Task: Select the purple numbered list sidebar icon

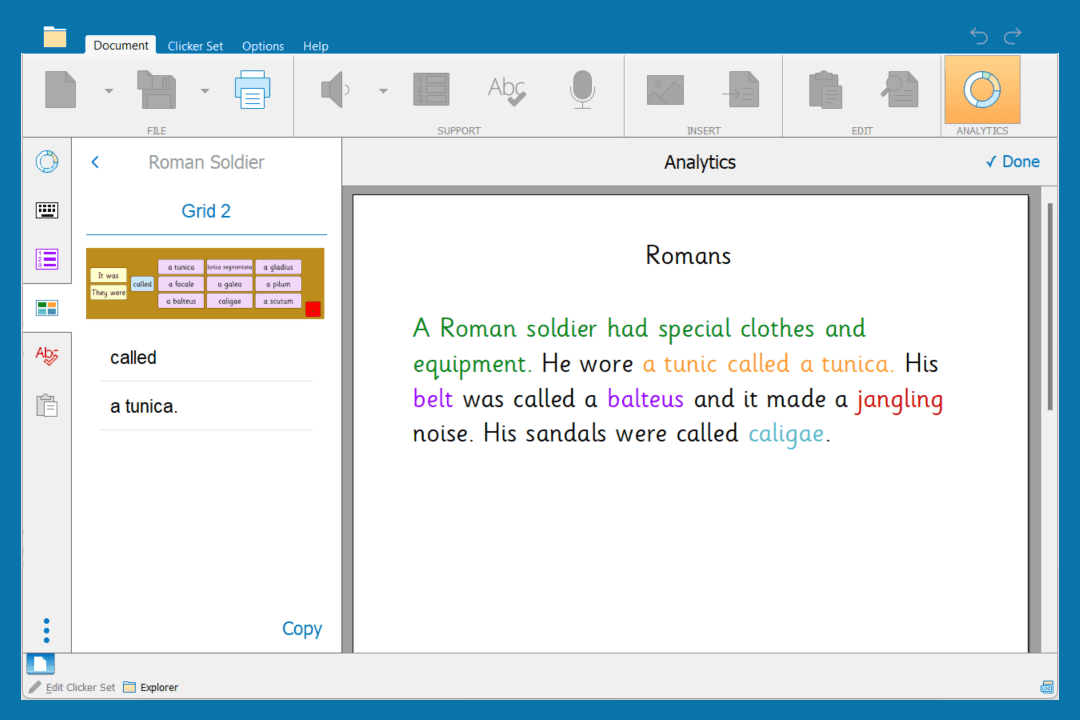Action: (x=47, y=259)
